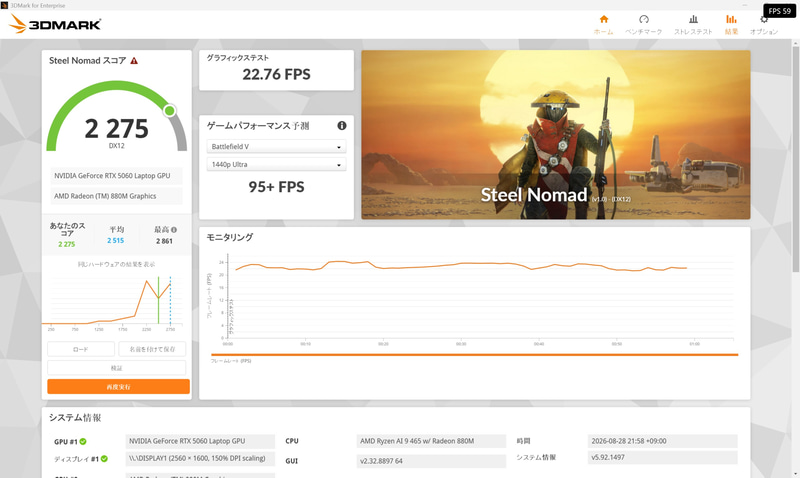Click the frame rate monitoring graph line
Screen dimensions: 800x478
(461, 265)
